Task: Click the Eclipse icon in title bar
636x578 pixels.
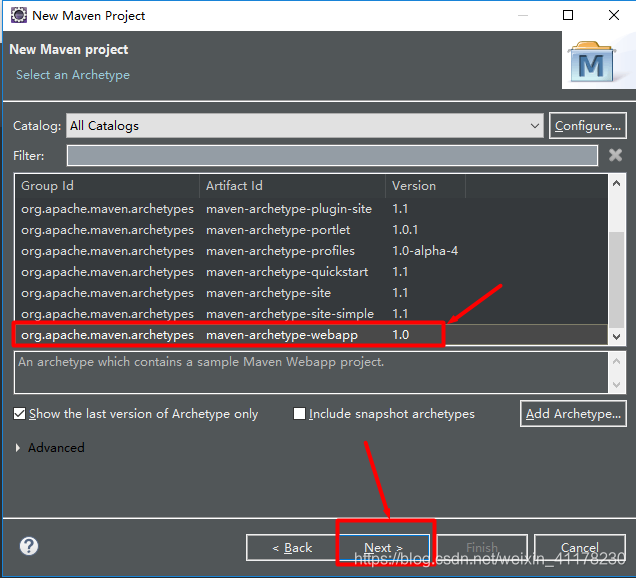Action: (18, 15)
